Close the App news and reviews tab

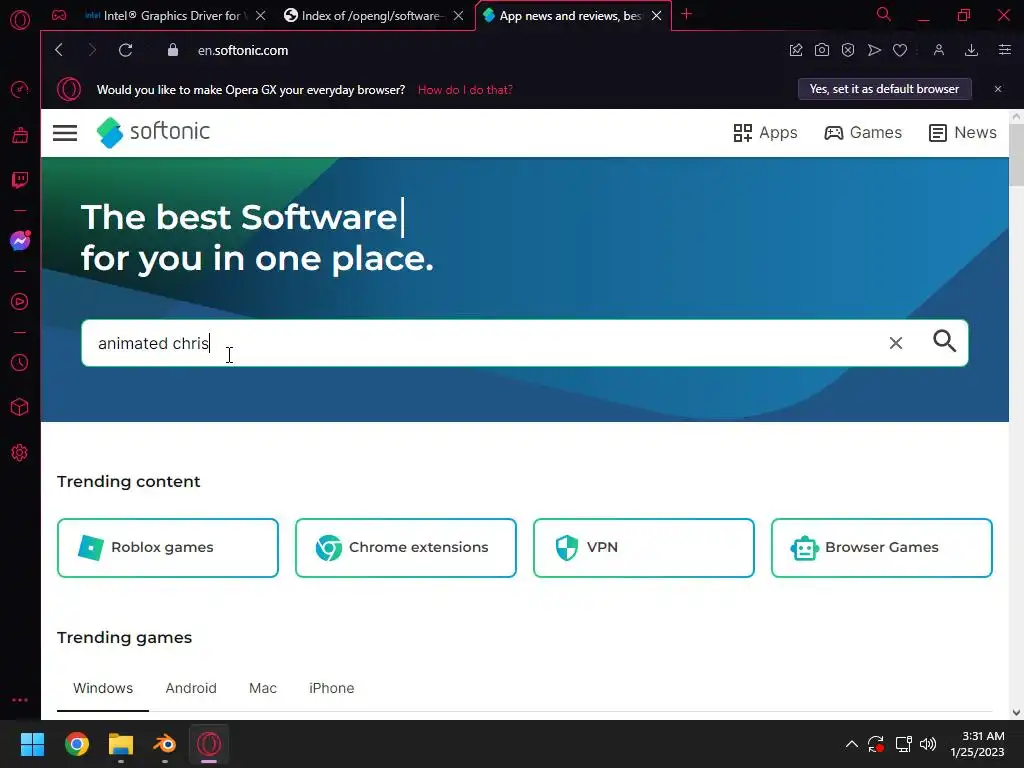pos(657,16)
